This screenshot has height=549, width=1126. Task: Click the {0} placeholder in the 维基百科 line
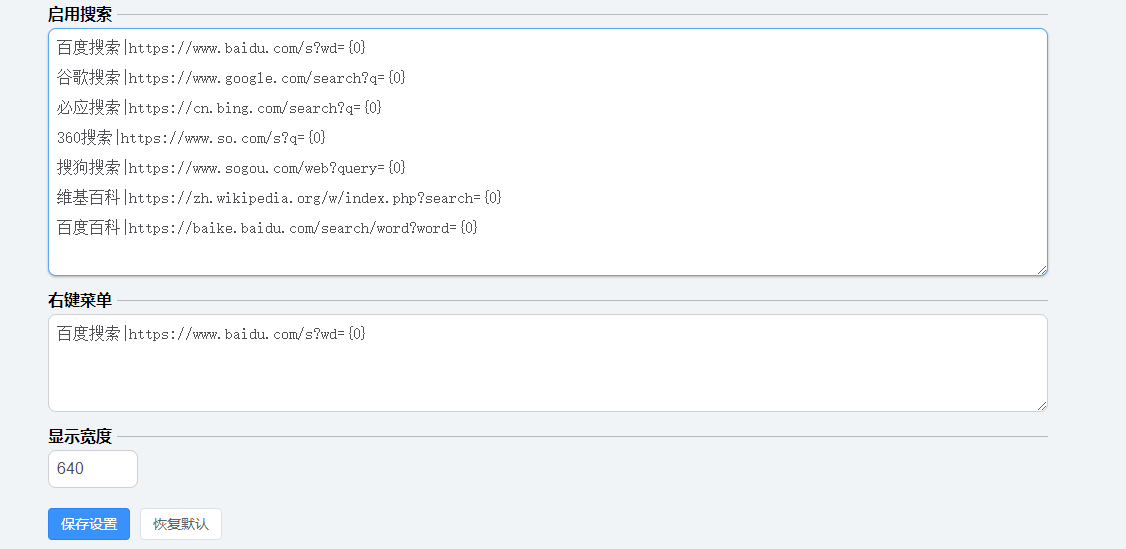(x=493, y=197)
